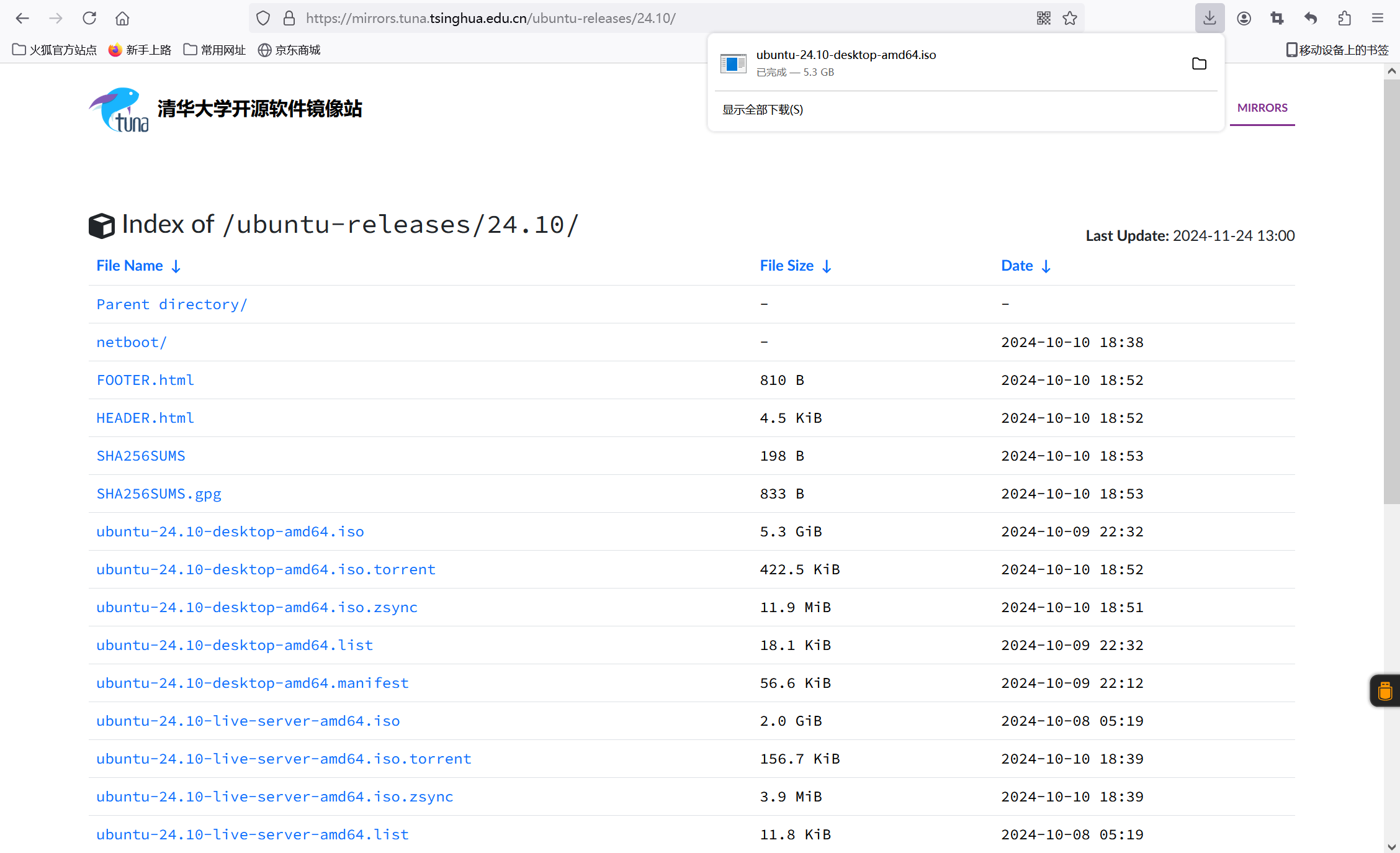The image size is (1400, 853).
Task: Click the 422.5 KiB size value
Action: pyautogui.click(x=800, y=569)
